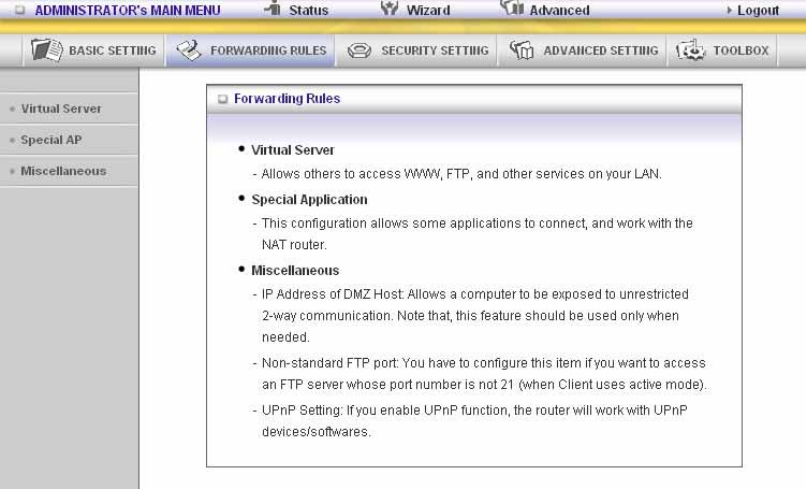Click the bold Miscellaneous bullet heading
This screenshot has height=489, width=806.
pyautogui.click(x=295, y=270)
